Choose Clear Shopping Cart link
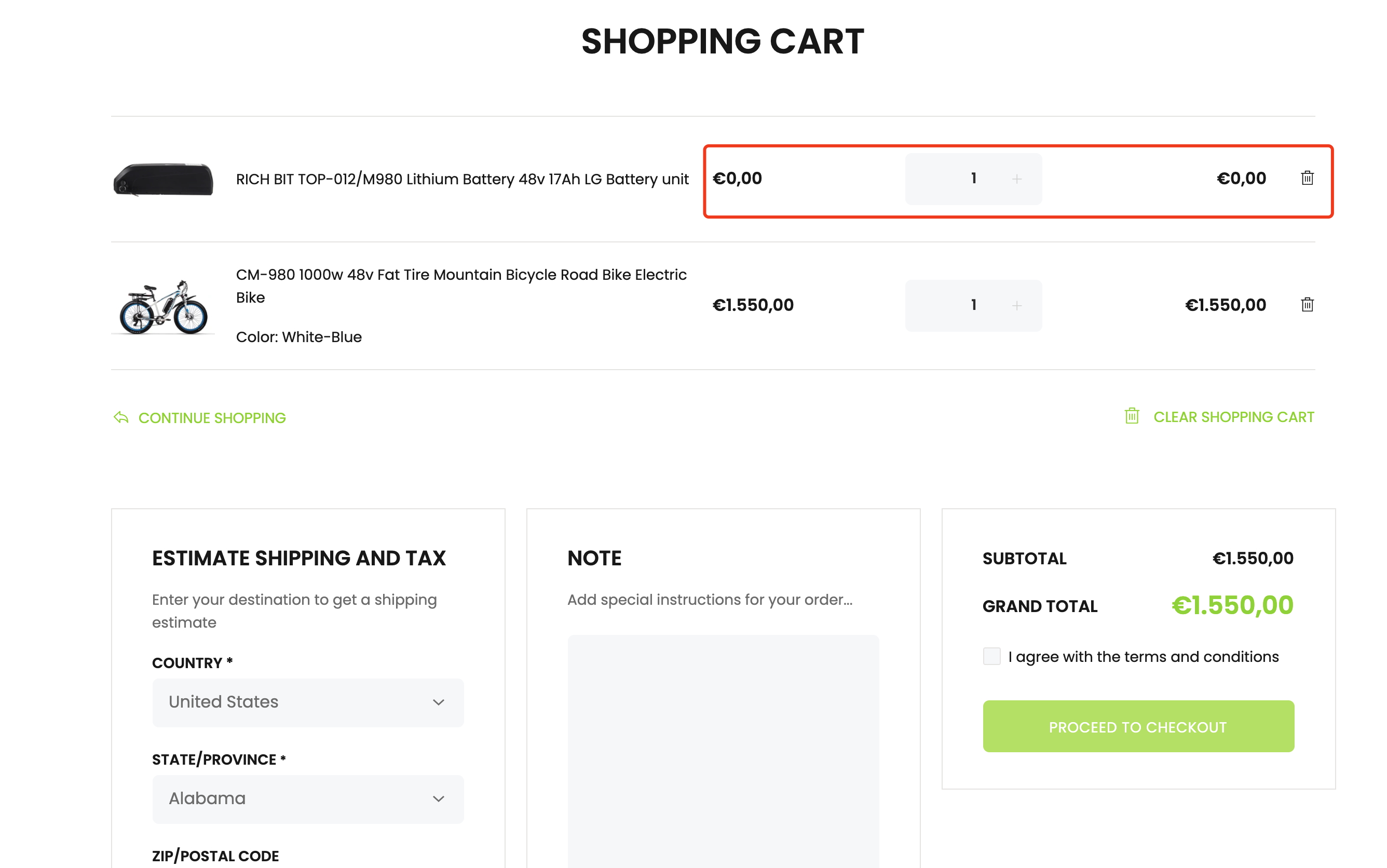 click(1233, 417)
